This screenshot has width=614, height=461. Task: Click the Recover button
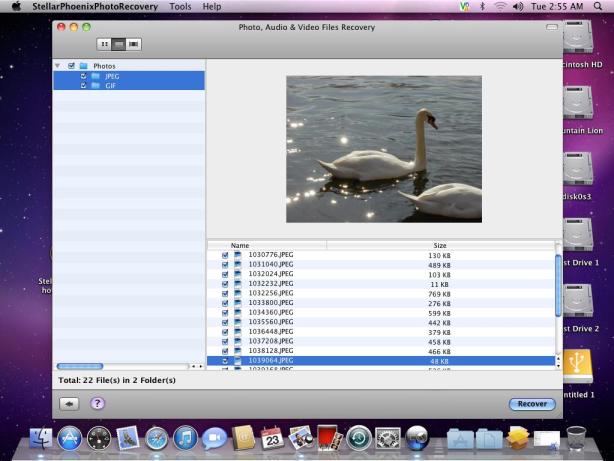[532, 404]
